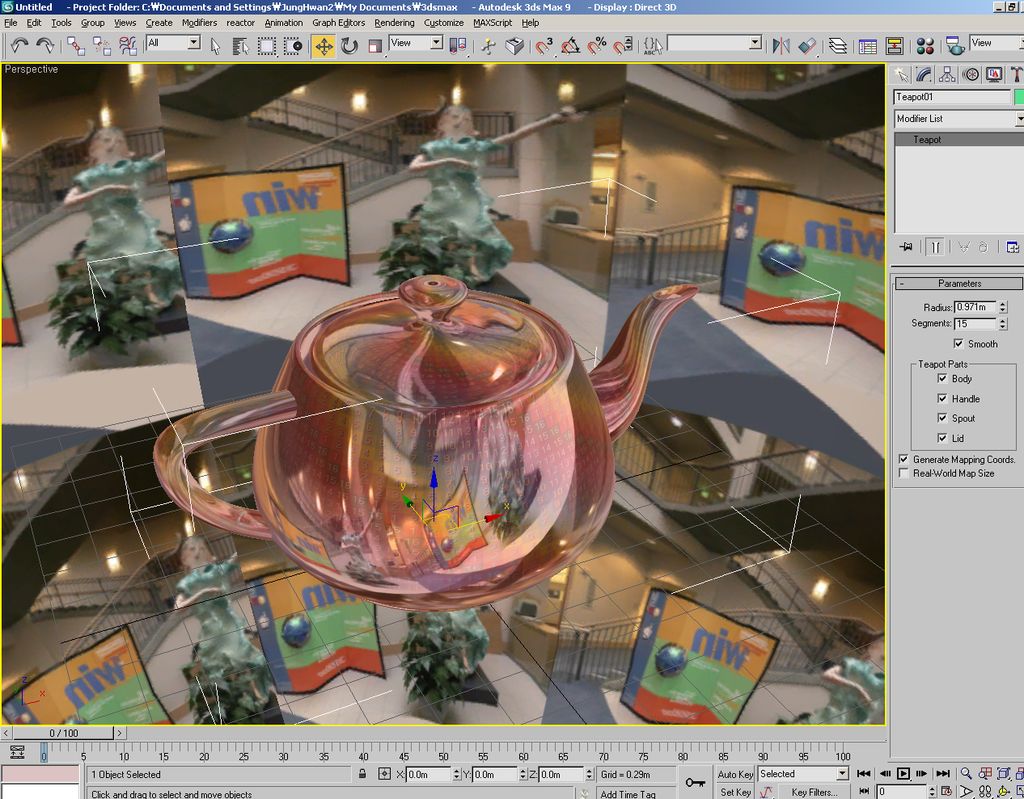Open the File menu
1024x799 pixels.
tap(10, 23)
